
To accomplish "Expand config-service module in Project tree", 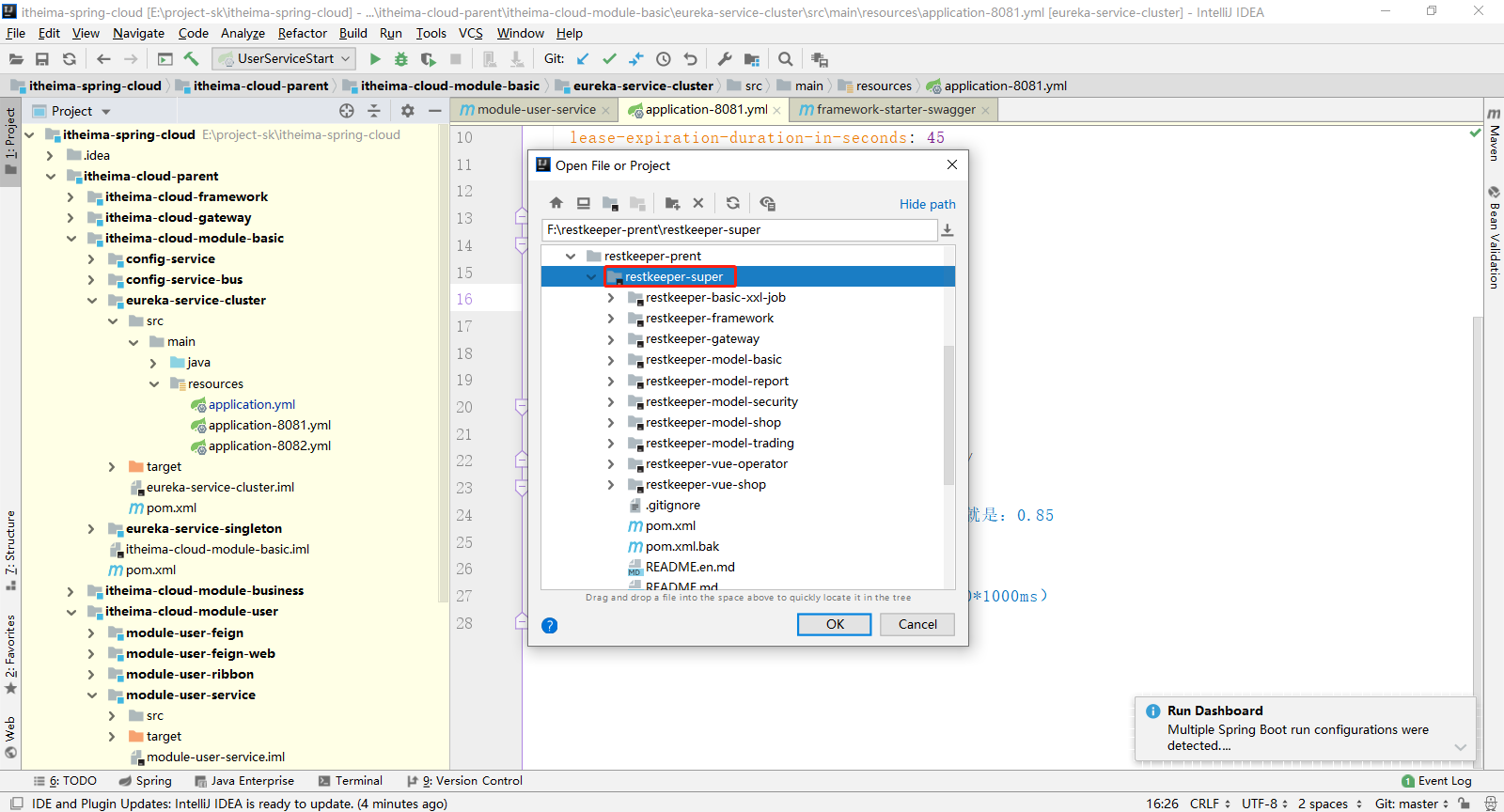I will click(x=91, y=259).
